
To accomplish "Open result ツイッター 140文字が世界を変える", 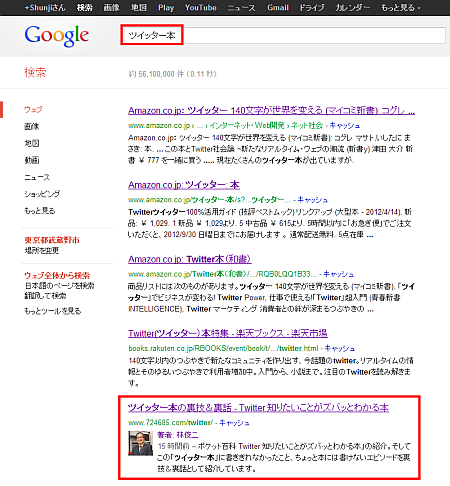I will click(271, 110).
